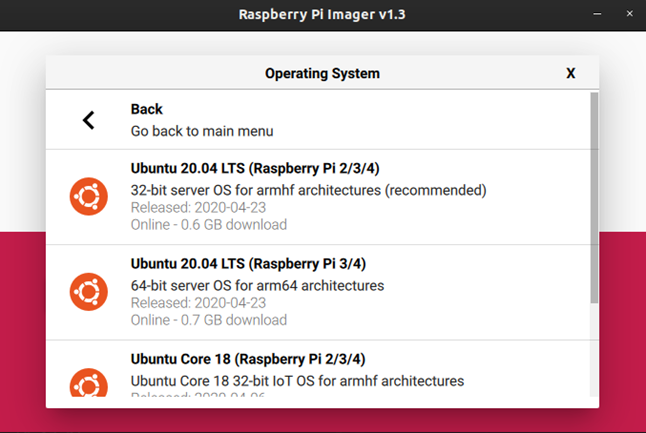Click the bold Back label
646x433 pixels.
click(146, 109)
